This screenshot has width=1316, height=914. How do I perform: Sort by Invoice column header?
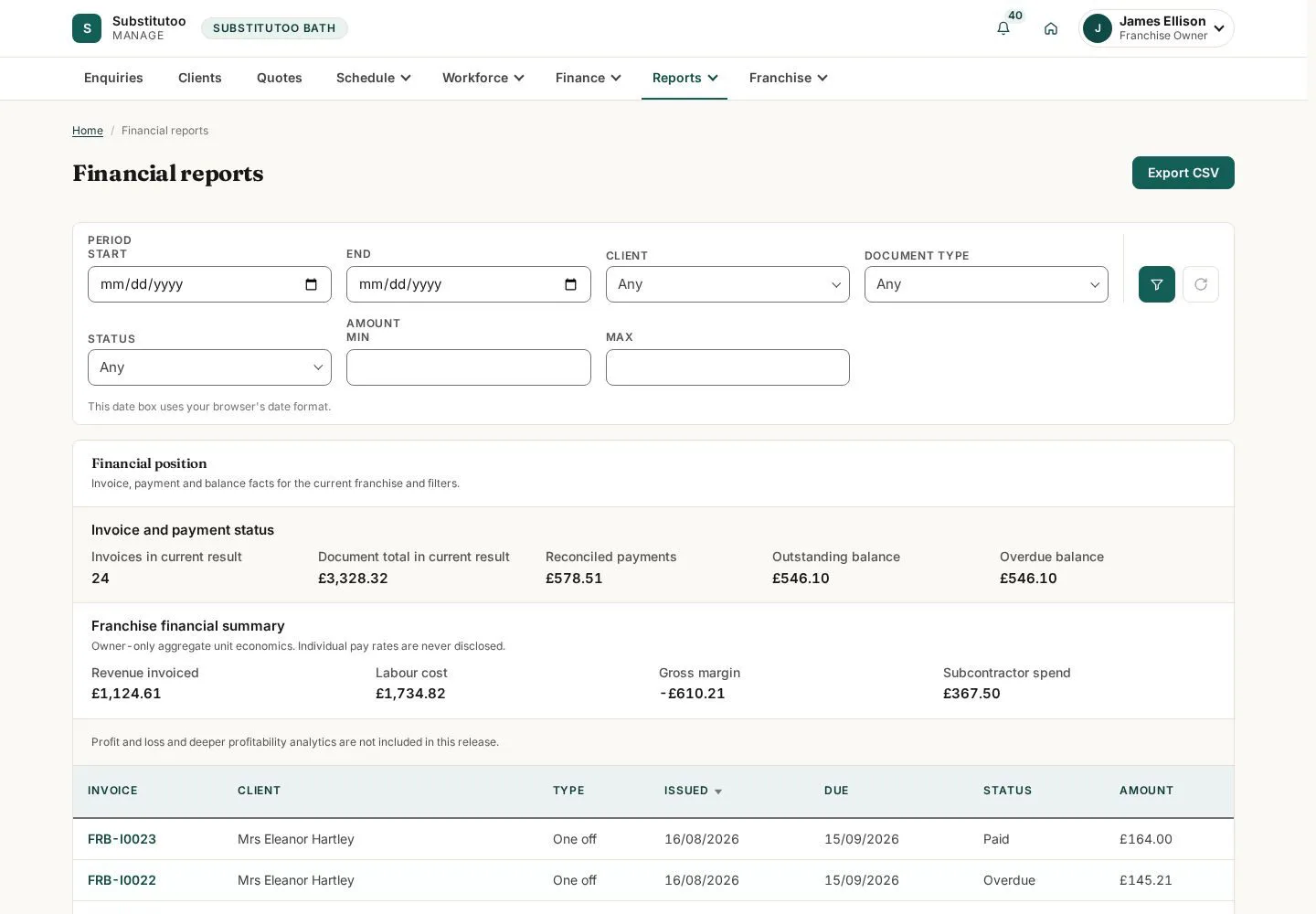(112, 791)
